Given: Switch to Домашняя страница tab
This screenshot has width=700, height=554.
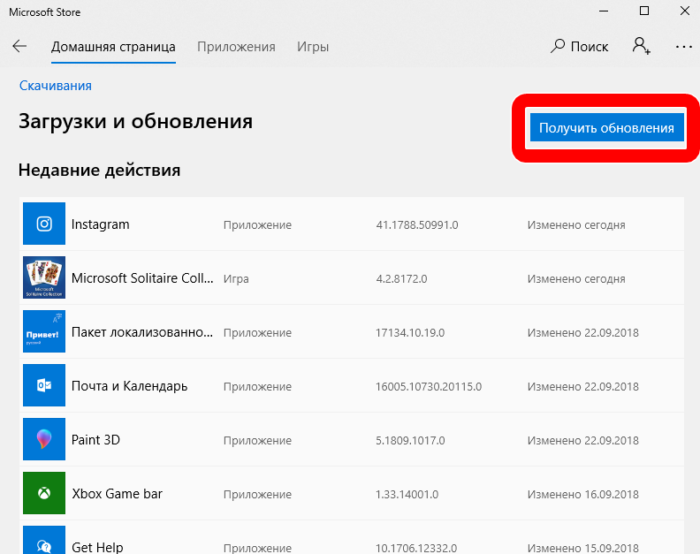Looking at the screenshot, I should [x=113, y=47].
